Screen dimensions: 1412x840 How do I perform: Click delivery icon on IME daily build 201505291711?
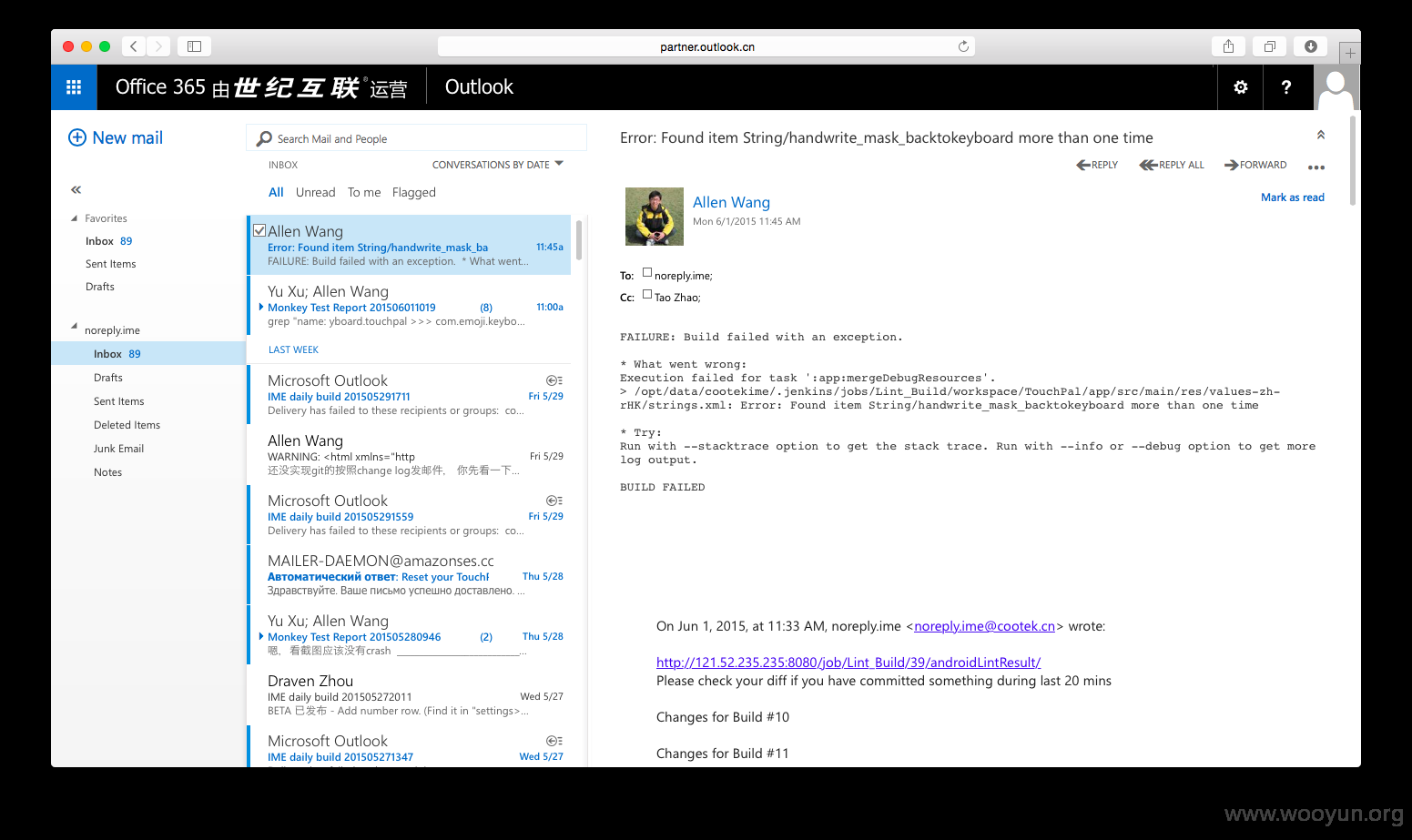tap(554, 380)
